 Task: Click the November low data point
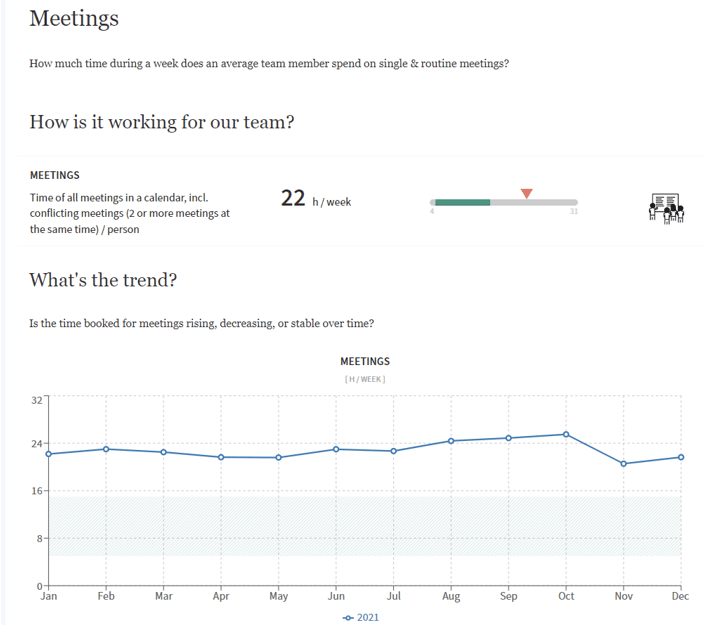click(x=623, y=463)
